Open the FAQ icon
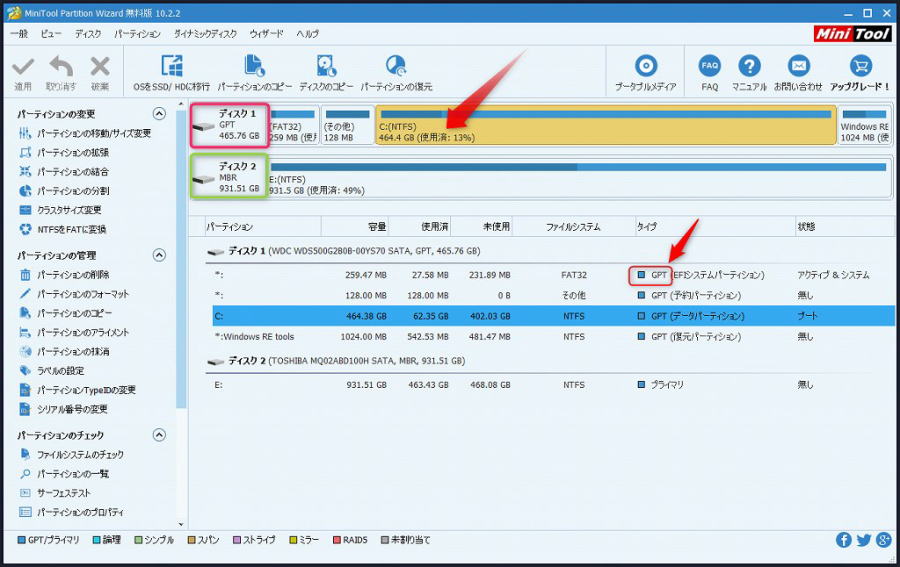The width and height of the screenshot is (900, 567). pyautogui.click(x=710, y=66)
